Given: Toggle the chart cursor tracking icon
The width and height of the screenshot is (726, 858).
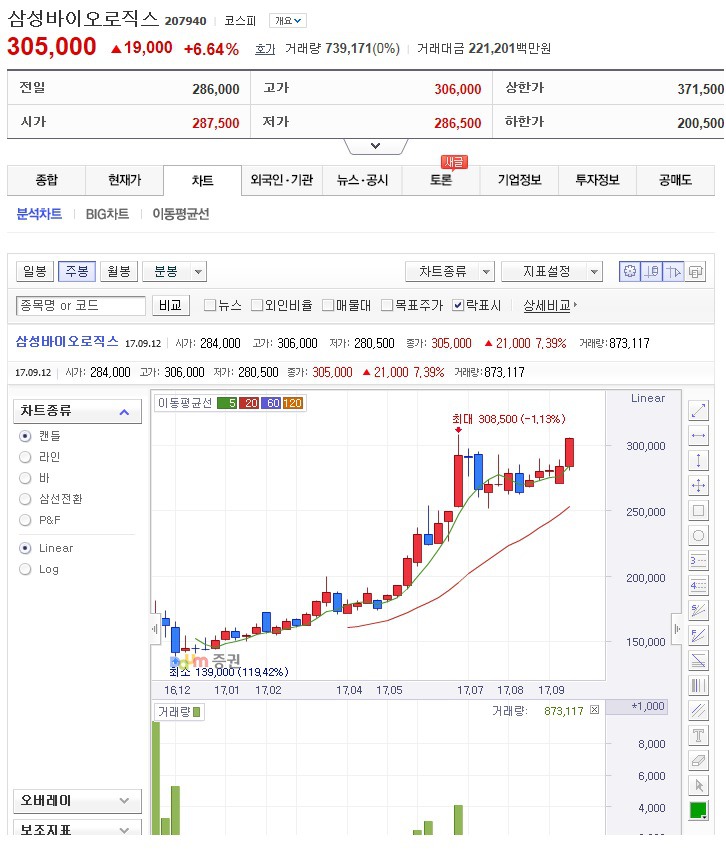Looking at the screenshot, I should 673,271.
